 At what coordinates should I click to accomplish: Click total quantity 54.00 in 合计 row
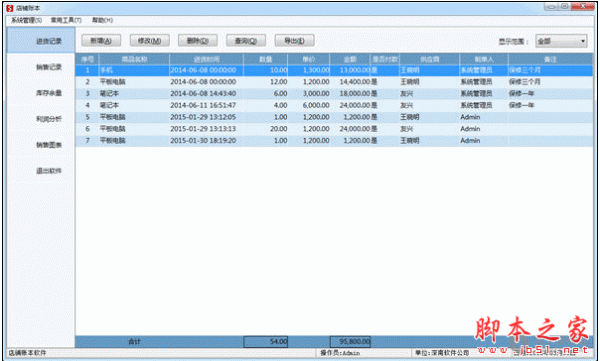pos(266,341)
